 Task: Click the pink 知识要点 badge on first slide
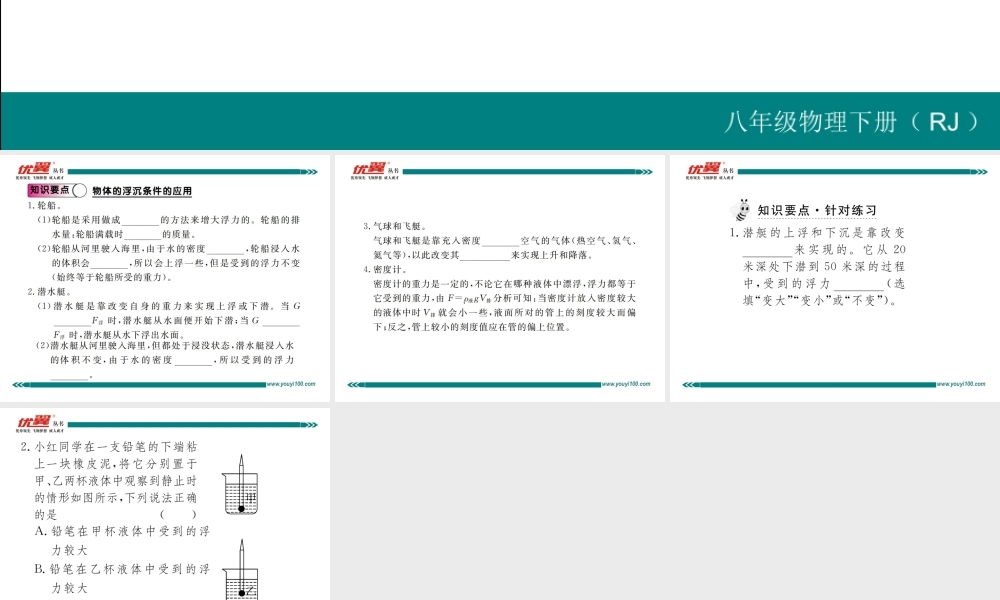click(x=48, y=190)
